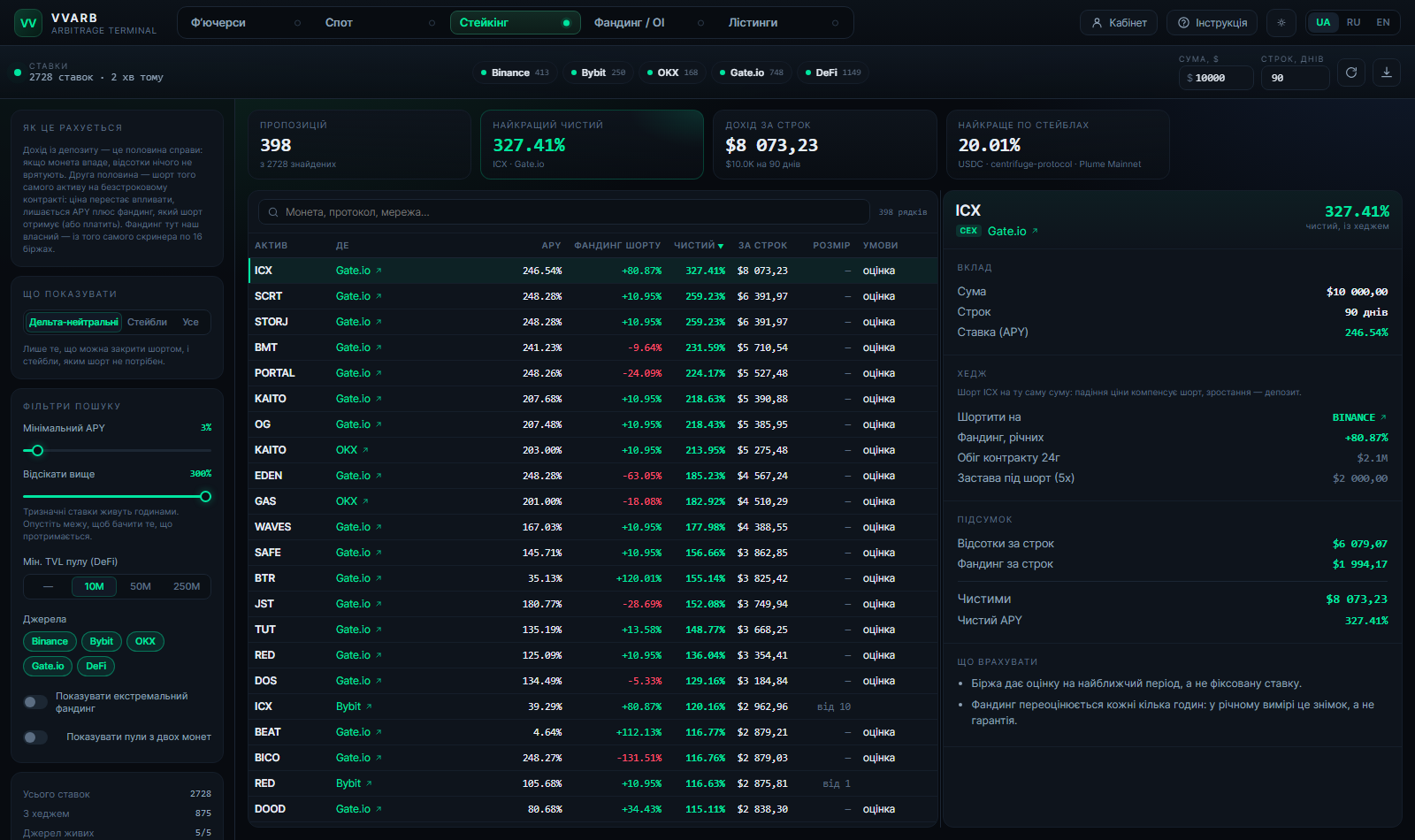The height and width of the screenshot is (840, 1415).
Task: Open the Кабінет account button
Action: [x=1119, y=23]
